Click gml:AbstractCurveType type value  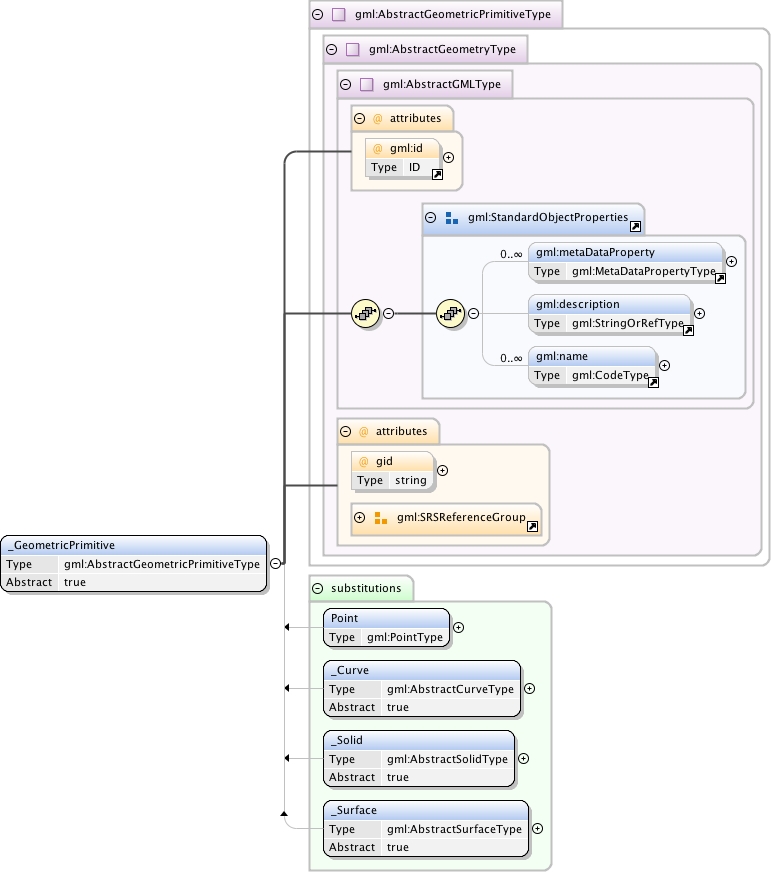(451, 690)
